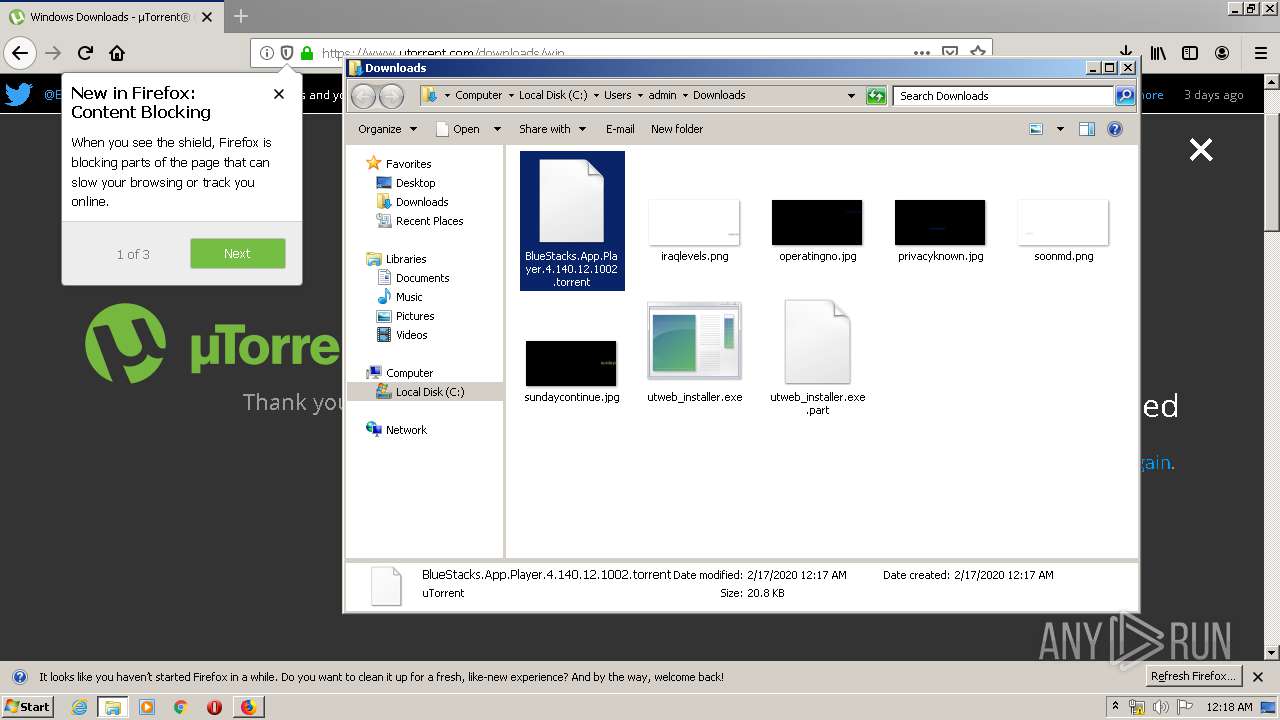Select Local Disk (C:) breadcrumb
Viewport: 1280px width, 720px height.
coord(553,95)
